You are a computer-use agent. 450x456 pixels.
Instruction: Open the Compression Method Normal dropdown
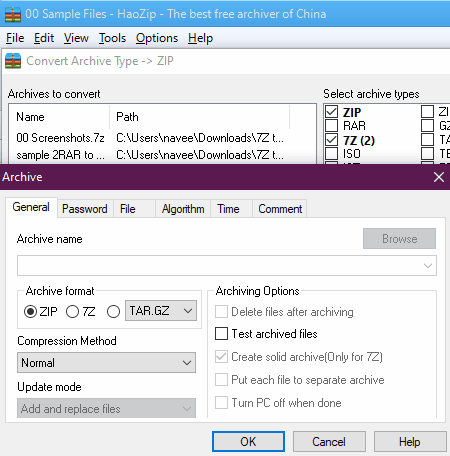pyautogui.click(x=106, y=363)
